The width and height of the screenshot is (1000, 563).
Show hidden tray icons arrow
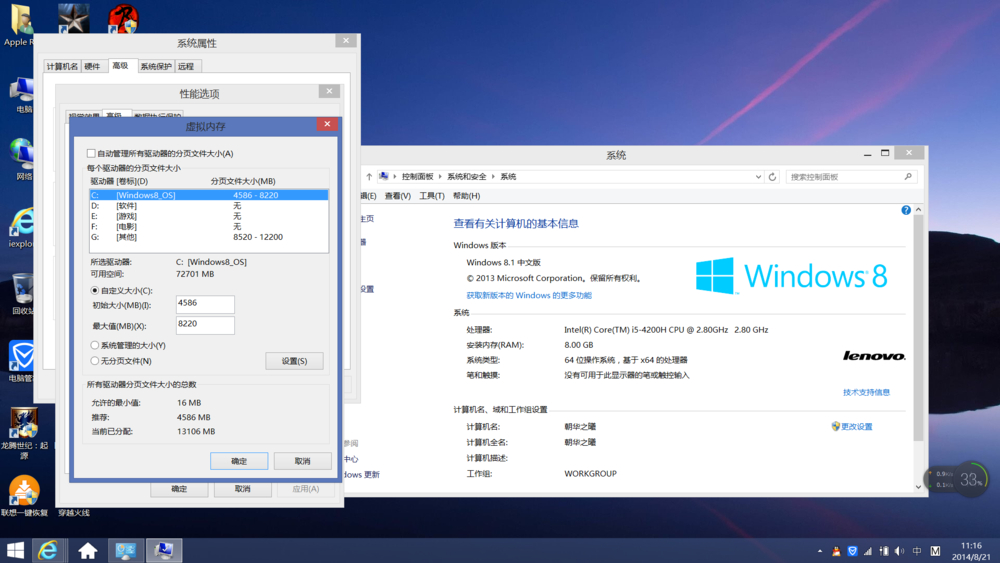[x=820, y=552]
